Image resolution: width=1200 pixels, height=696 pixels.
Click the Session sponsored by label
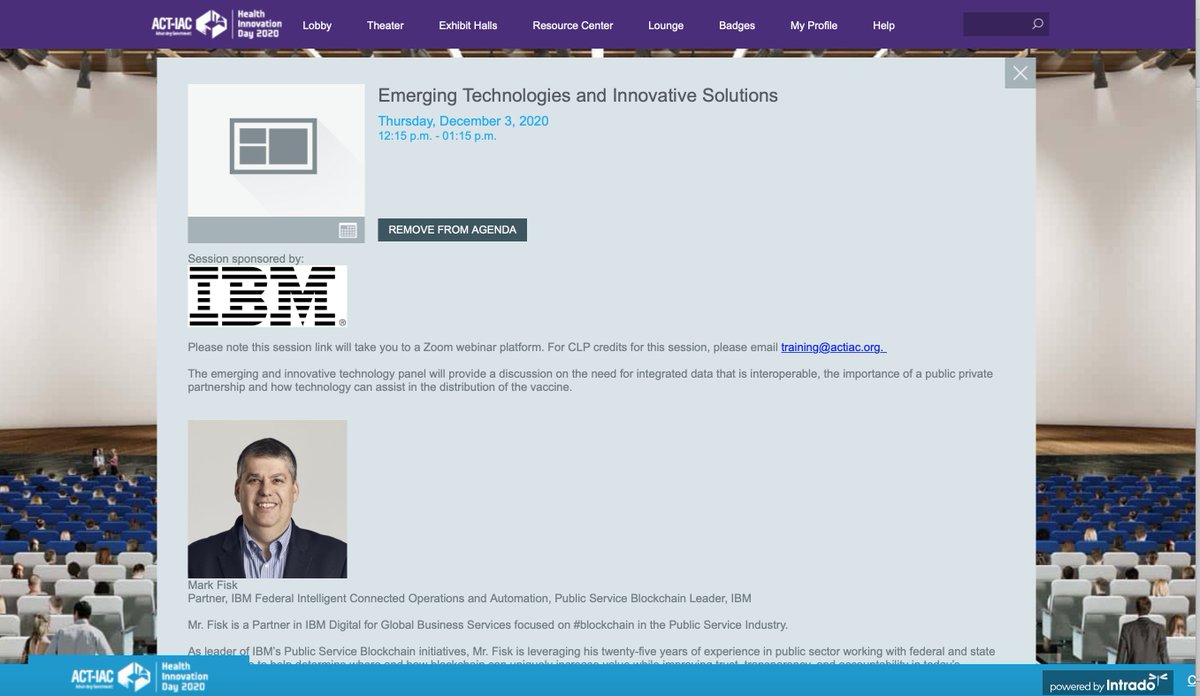(x=246, y=259)
